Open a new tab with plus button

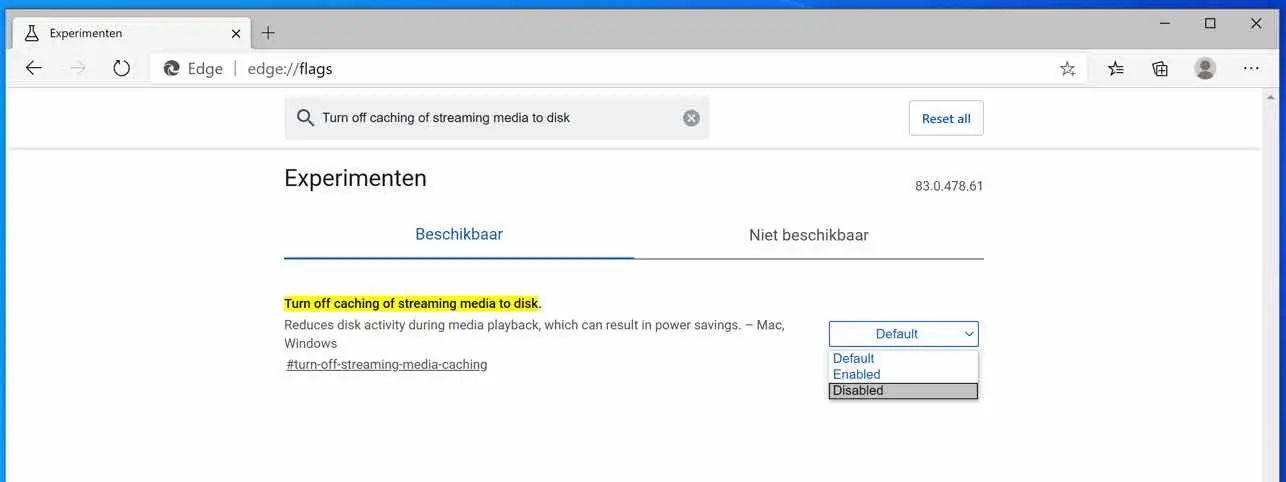click(x=268, y=33)
